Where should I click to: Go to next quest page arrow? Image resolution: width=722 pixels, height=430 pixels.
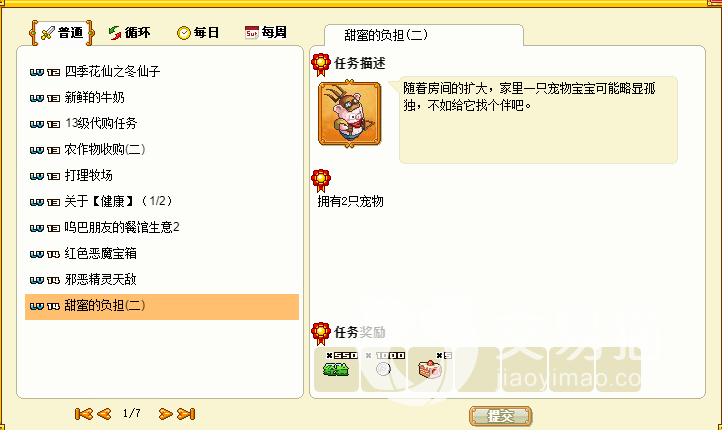click(x=165, y=414)
